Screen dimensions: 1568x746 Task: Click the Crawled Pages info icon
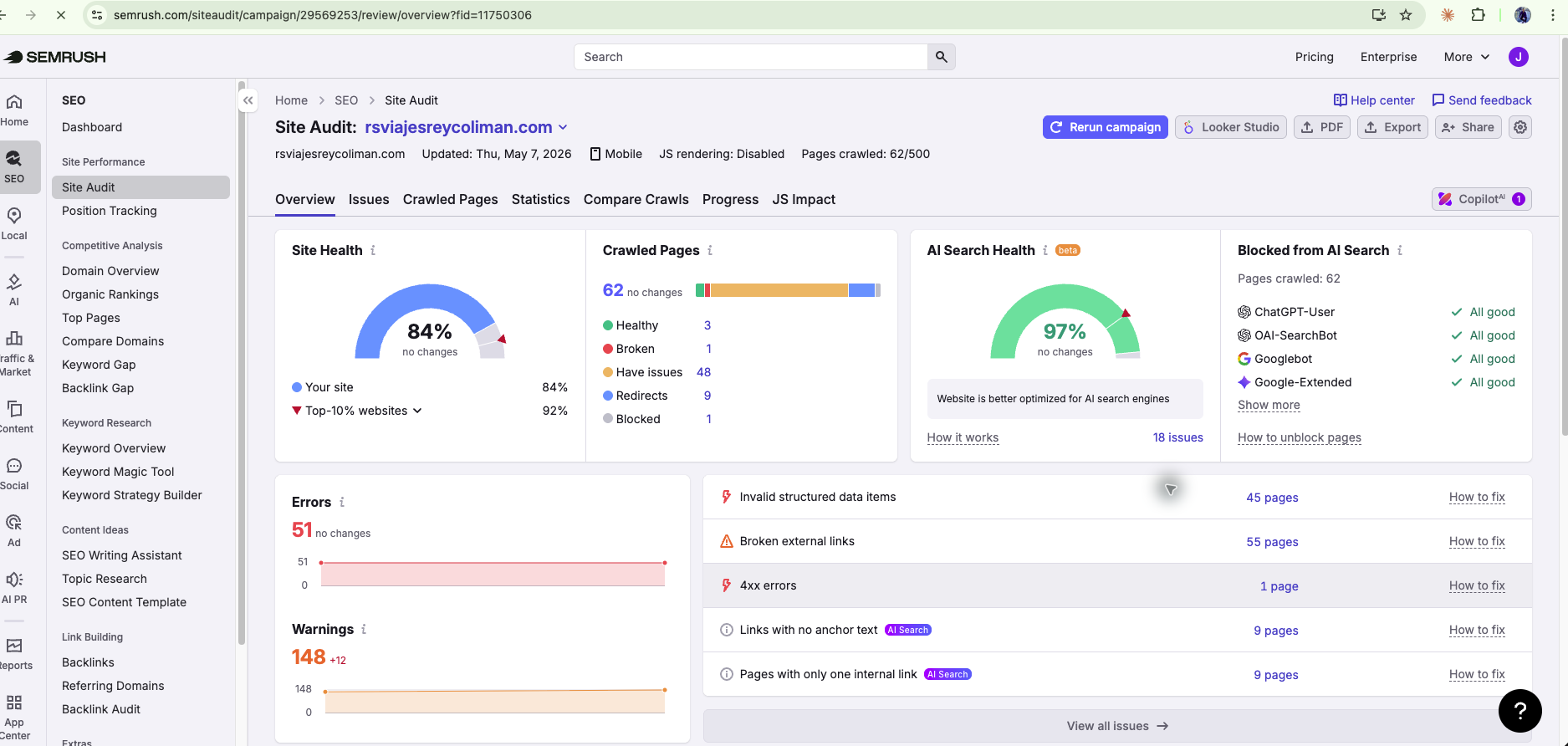tap(710, 250)
